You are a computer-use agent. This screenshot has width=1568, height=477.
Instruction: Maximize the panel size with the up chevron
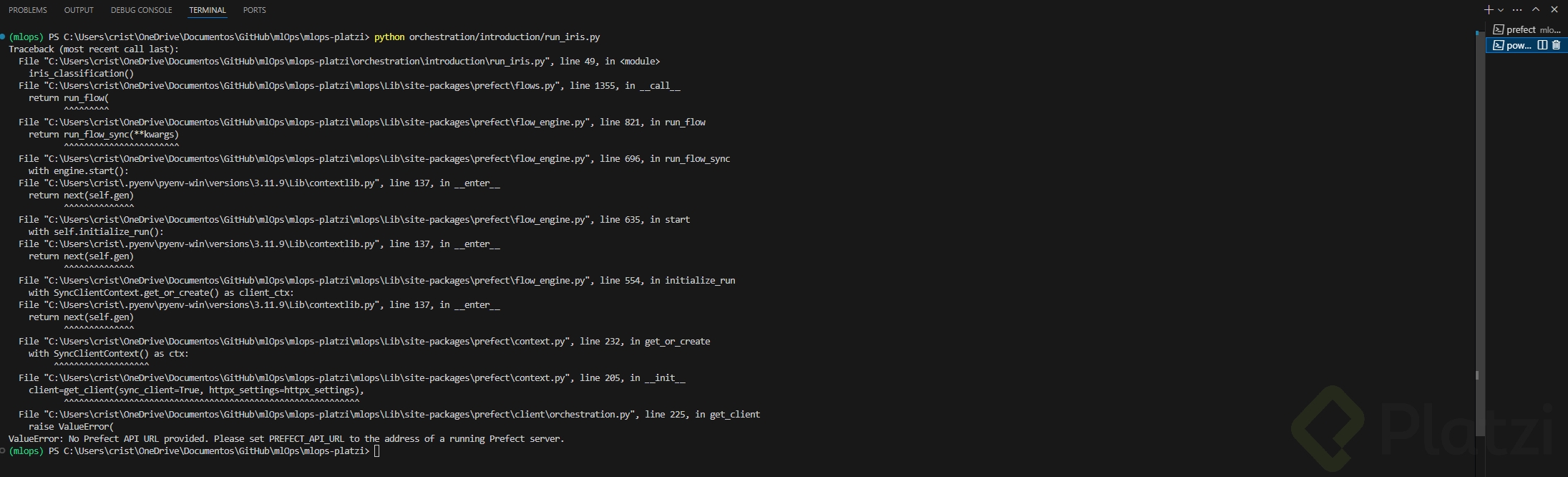pos(1536,10)
